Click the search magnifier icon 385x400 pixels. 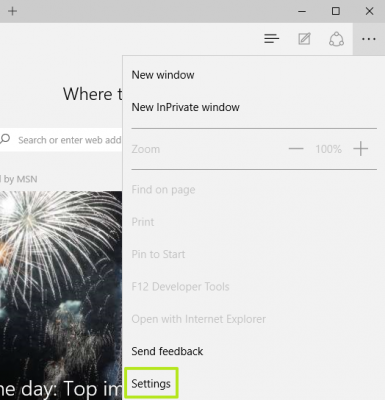(5, 138)
